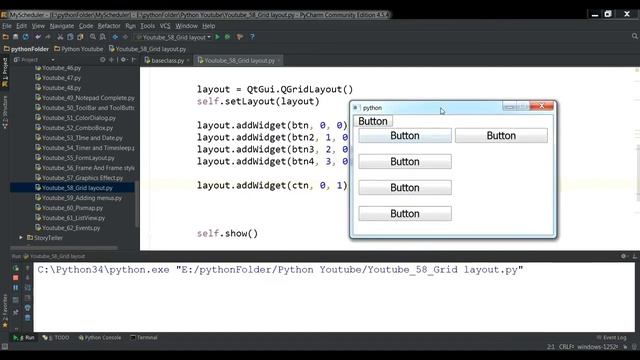
Task: Open the File menu
Action: pos(7,26)
